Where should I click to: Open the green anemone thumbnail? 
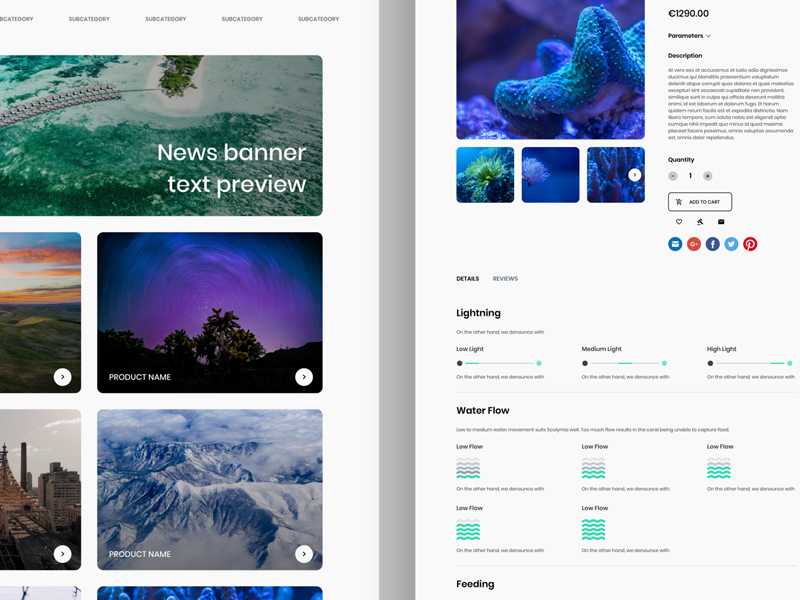coord(485,175)
